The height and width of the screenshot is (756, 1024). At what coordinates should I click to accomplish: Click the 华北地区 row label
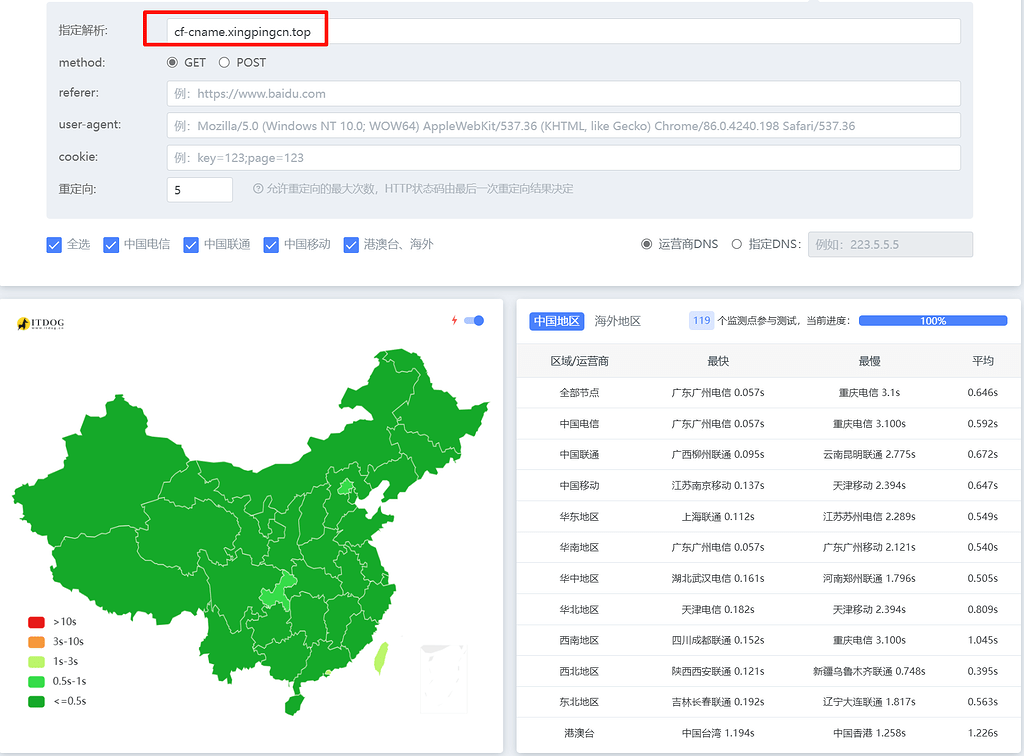(579, 609)
